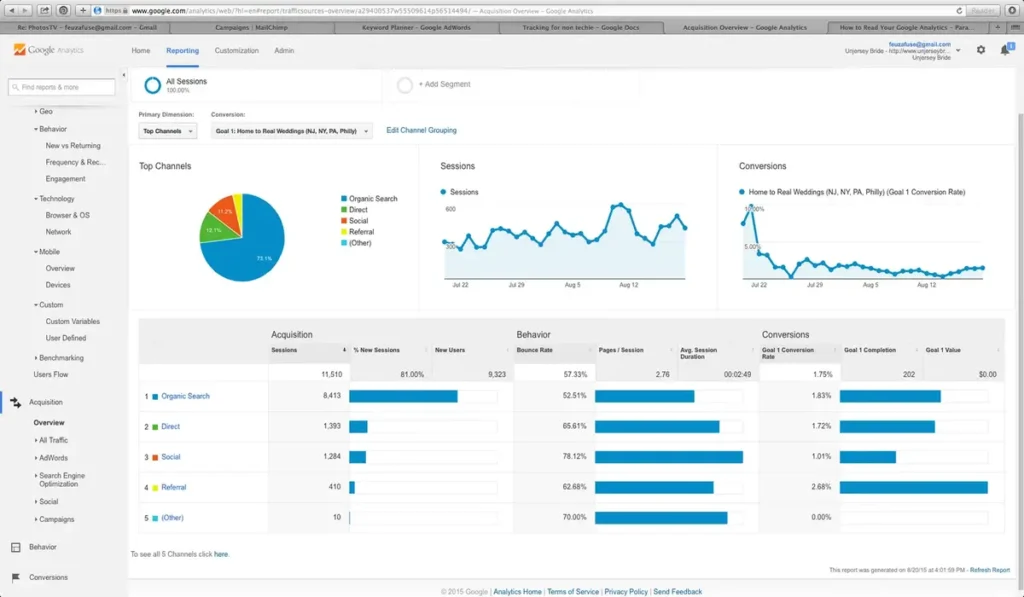Open the Top Channels primary dimension dropdown
This screenshot has height=597, width=1024.
(x=168, y=131)
